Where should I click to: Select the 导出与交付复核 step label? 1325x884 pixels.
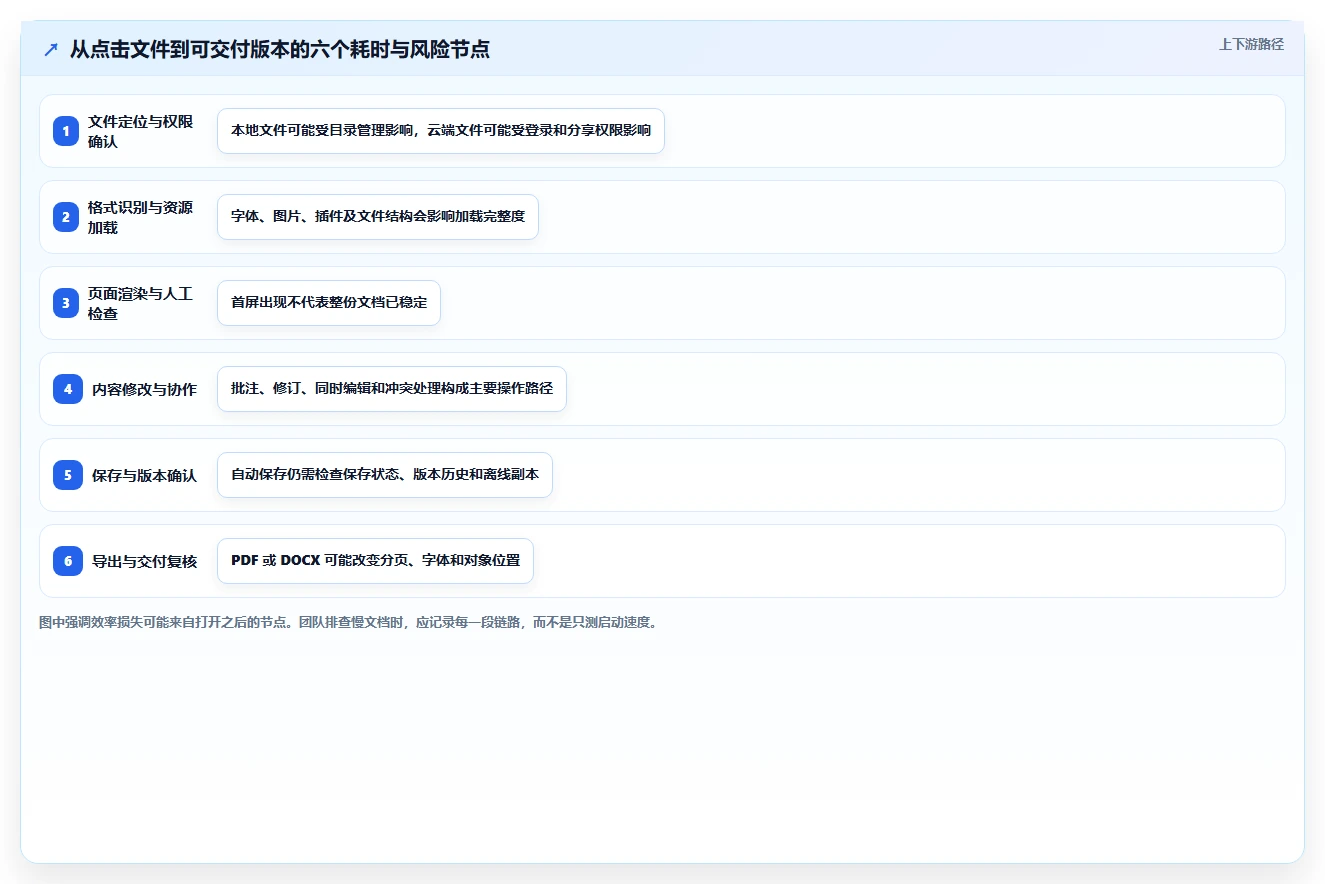point(144,561)
